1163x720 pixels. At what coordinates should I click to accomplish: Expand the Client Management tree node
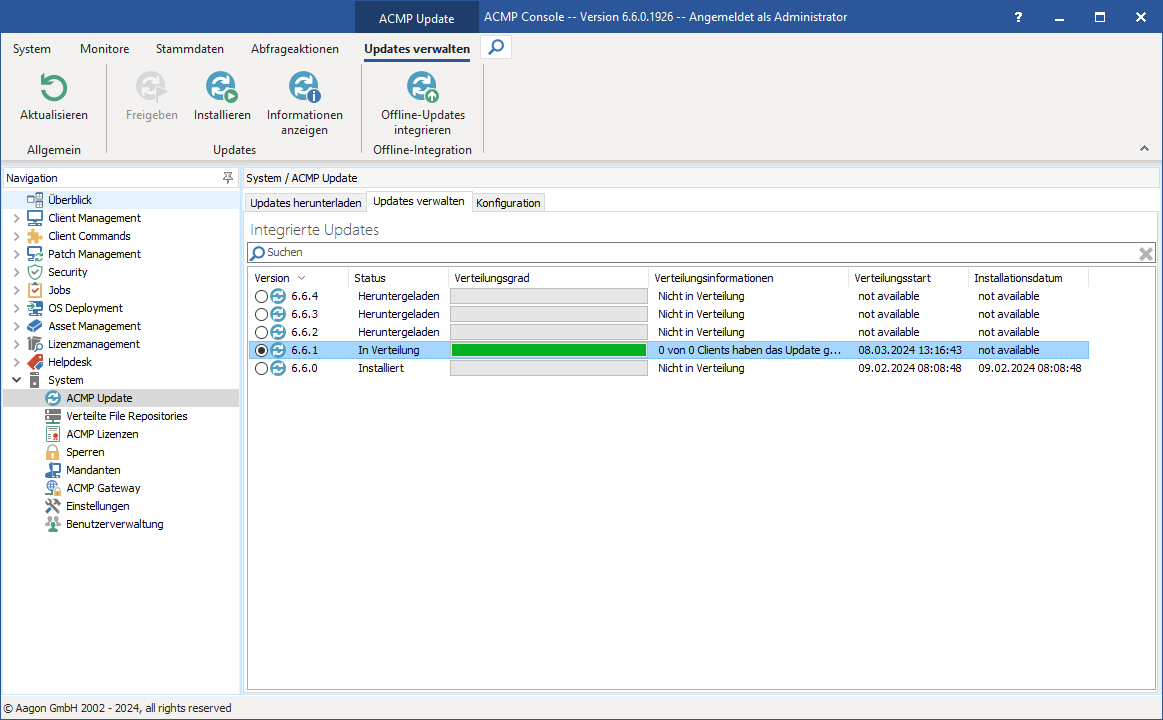(x=16, y=218)
